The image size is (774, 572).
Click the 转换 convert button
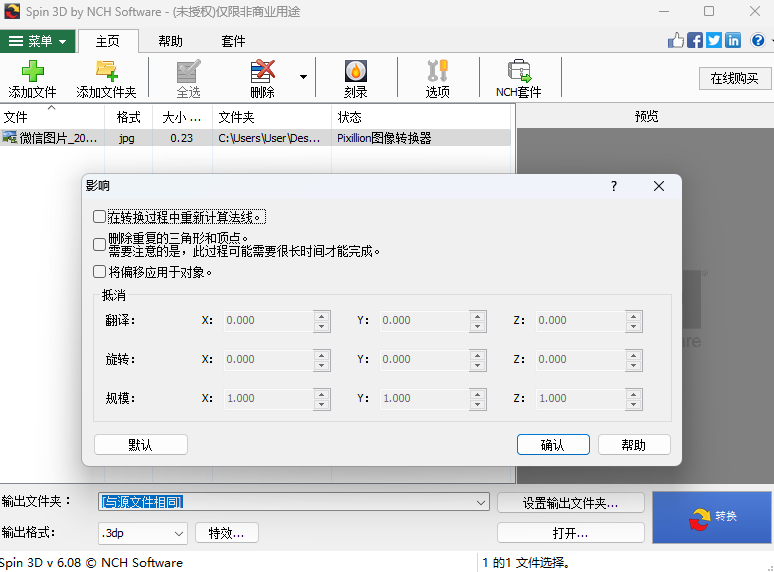point(712,517)
